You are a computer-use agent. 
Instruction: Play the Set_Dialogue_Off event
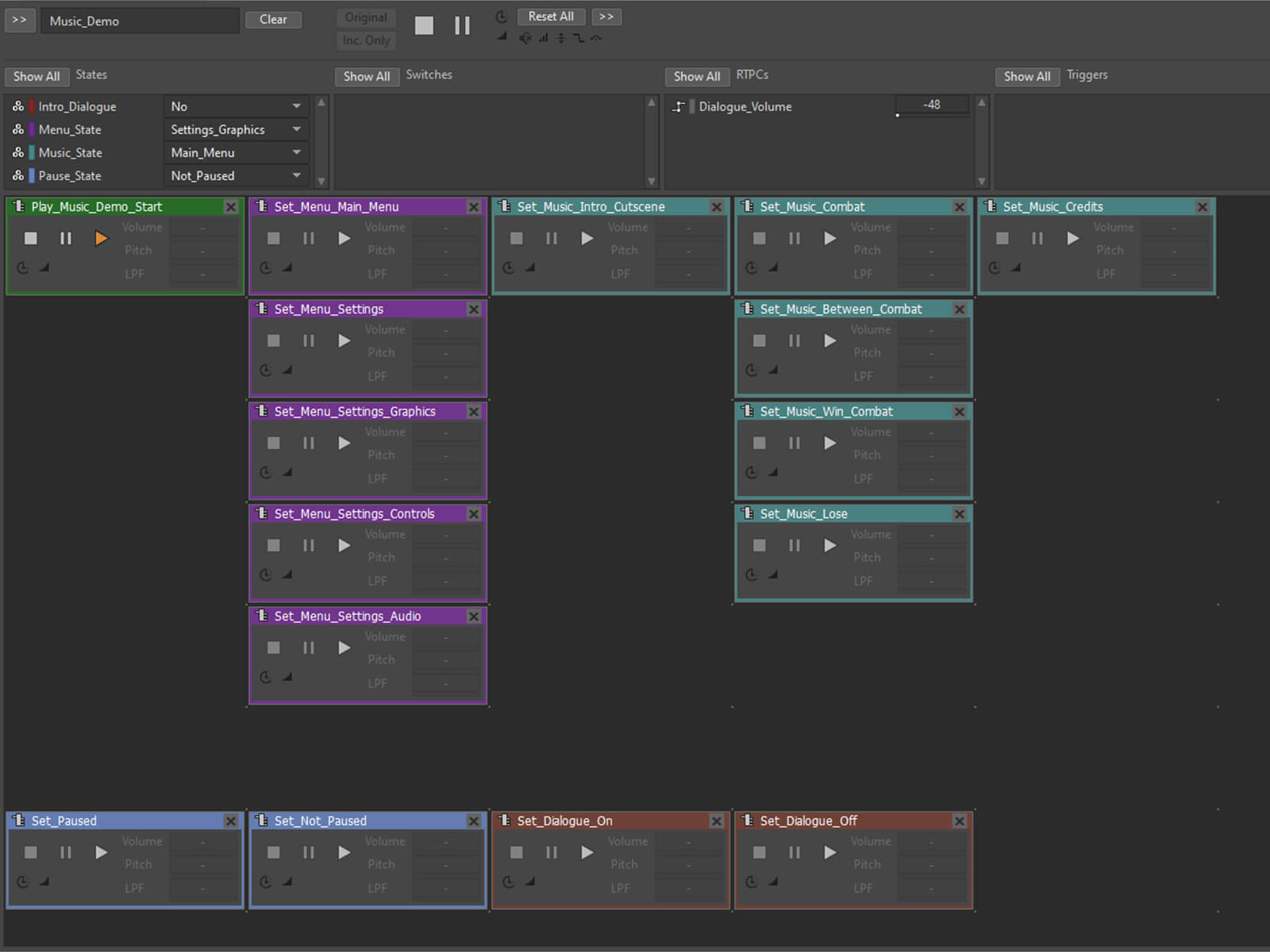pos(829,852)
